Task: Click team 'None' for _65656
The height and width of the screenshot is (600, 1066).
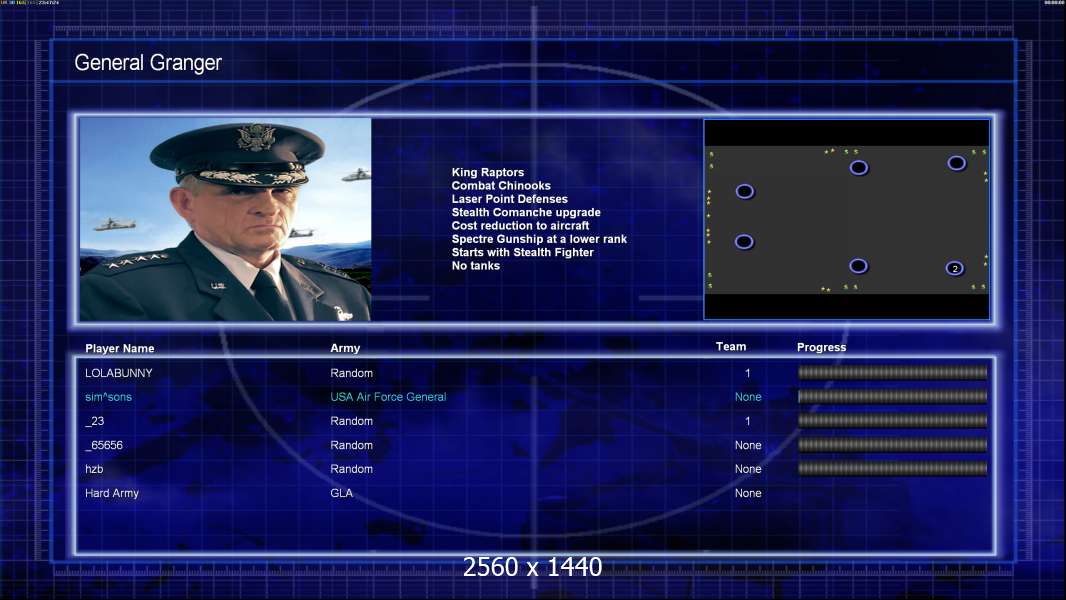Action: (x=748, y=445)
